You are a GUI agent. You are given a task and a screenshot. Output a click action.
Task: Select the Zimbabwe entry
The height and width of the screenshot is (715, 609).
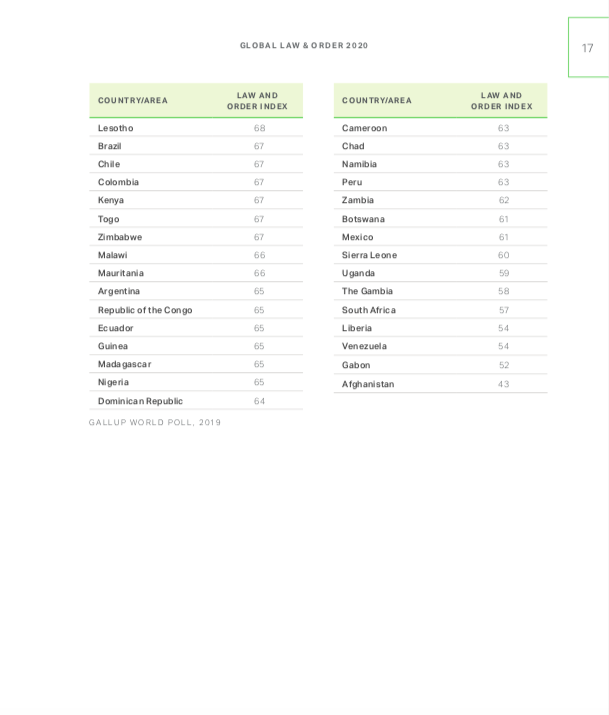120,237
